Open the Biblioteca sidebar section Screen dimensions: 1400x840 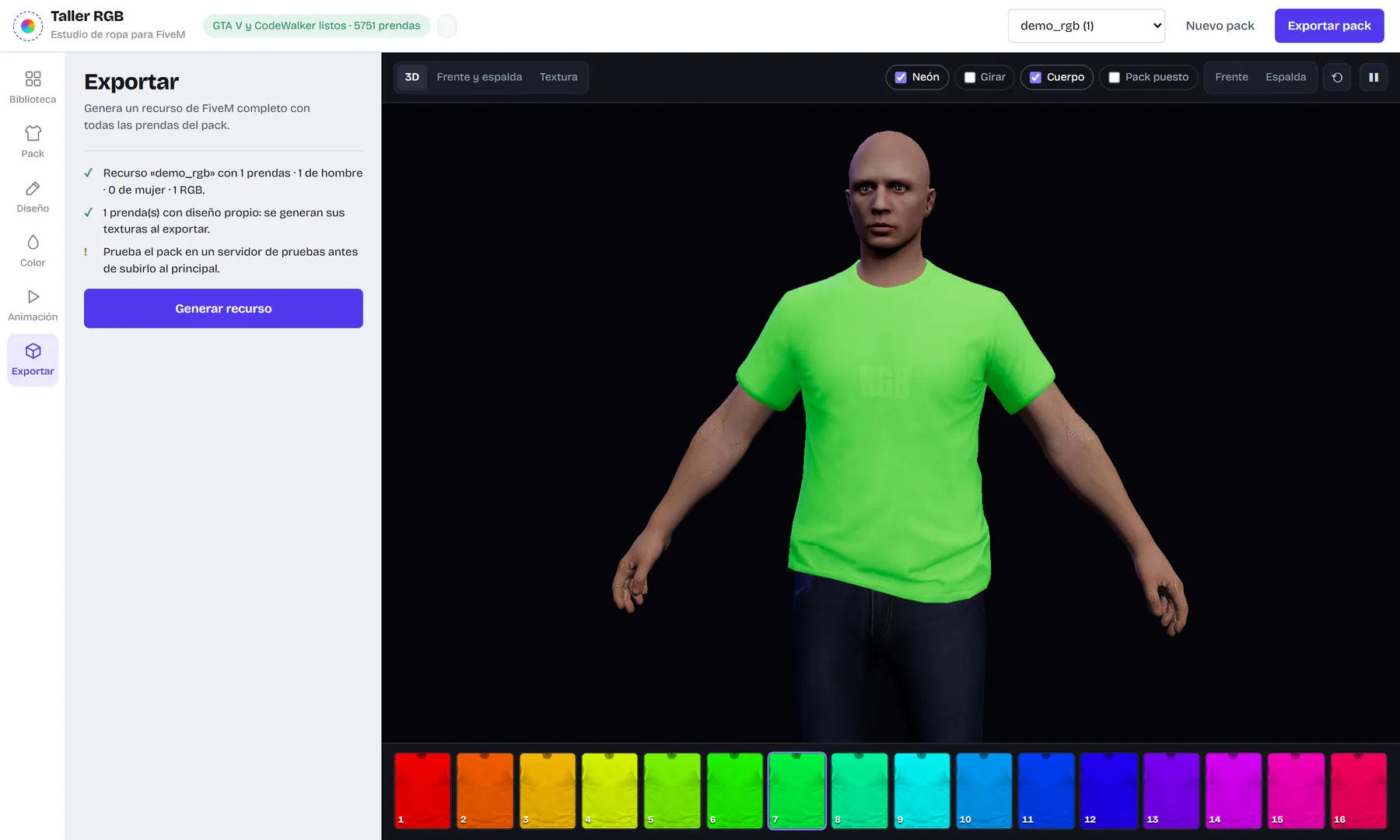33,87
